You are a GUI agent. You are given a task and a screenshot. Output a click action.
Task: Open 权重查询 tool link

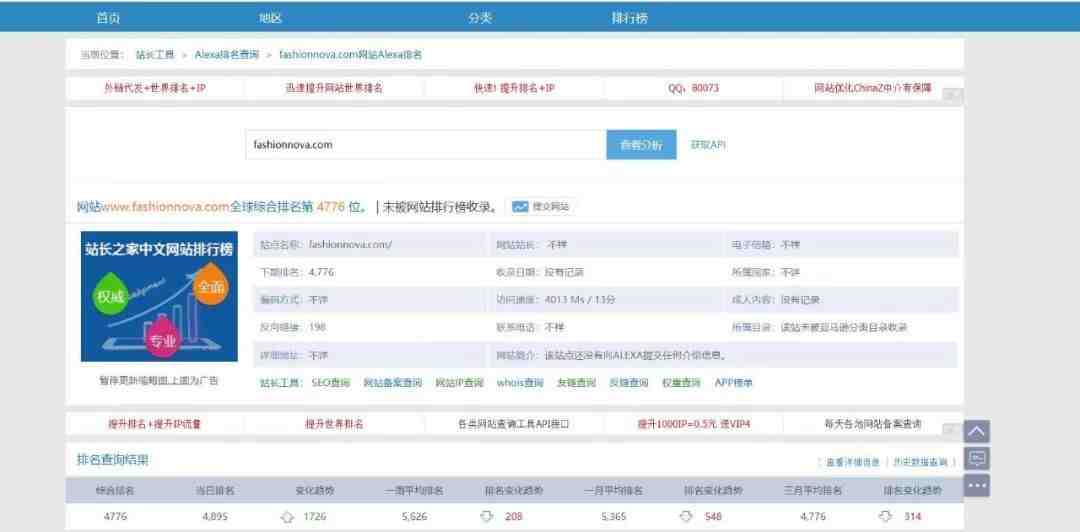[681, 382]
